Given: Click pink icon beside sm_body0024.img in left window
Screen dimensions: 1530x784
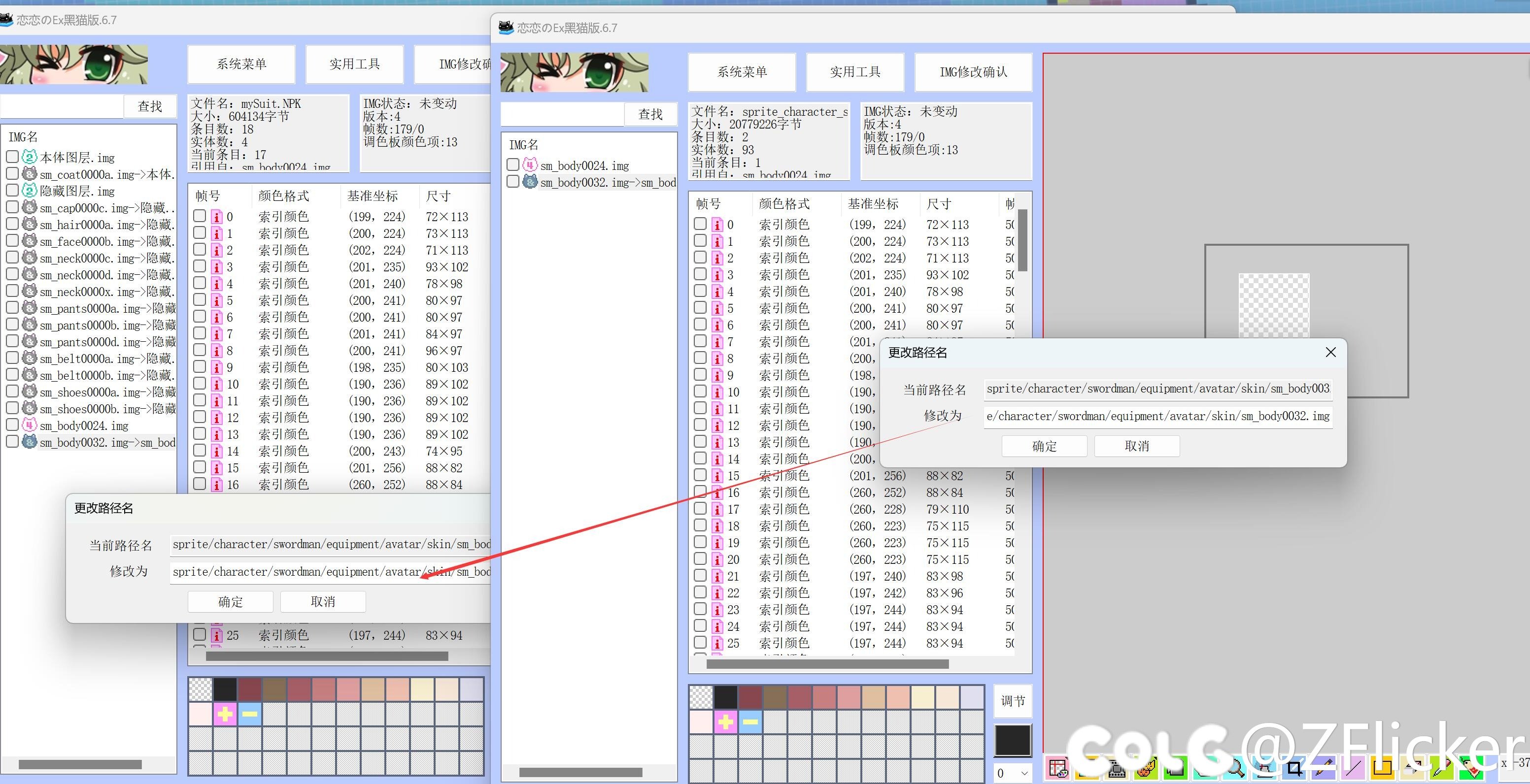Looking at the screenshot, I should click(30, 425).
